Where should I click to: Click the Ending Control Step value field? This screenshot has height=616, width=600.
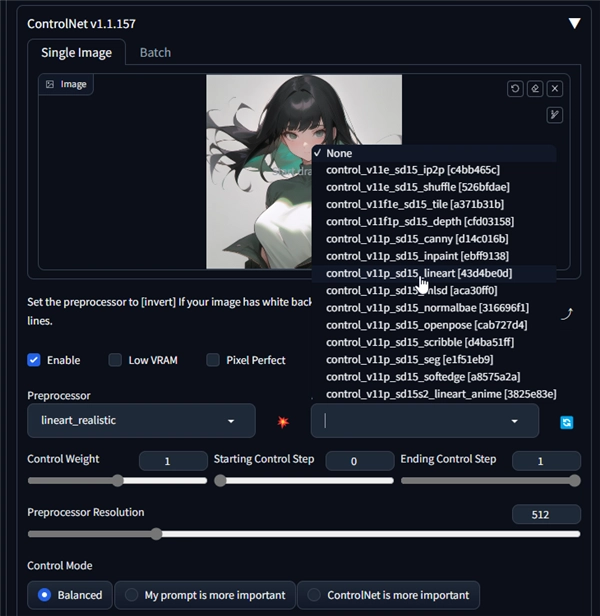click(546, 461)
